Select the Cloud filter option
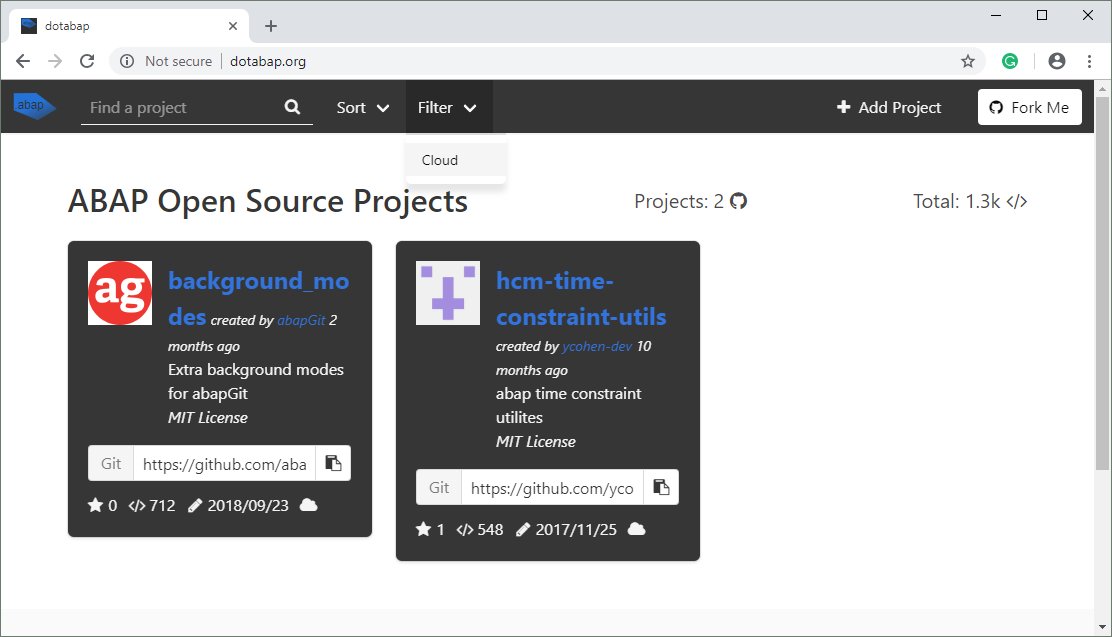The width and height of the screenshot is (1112, 637). (x=456, y=160)
